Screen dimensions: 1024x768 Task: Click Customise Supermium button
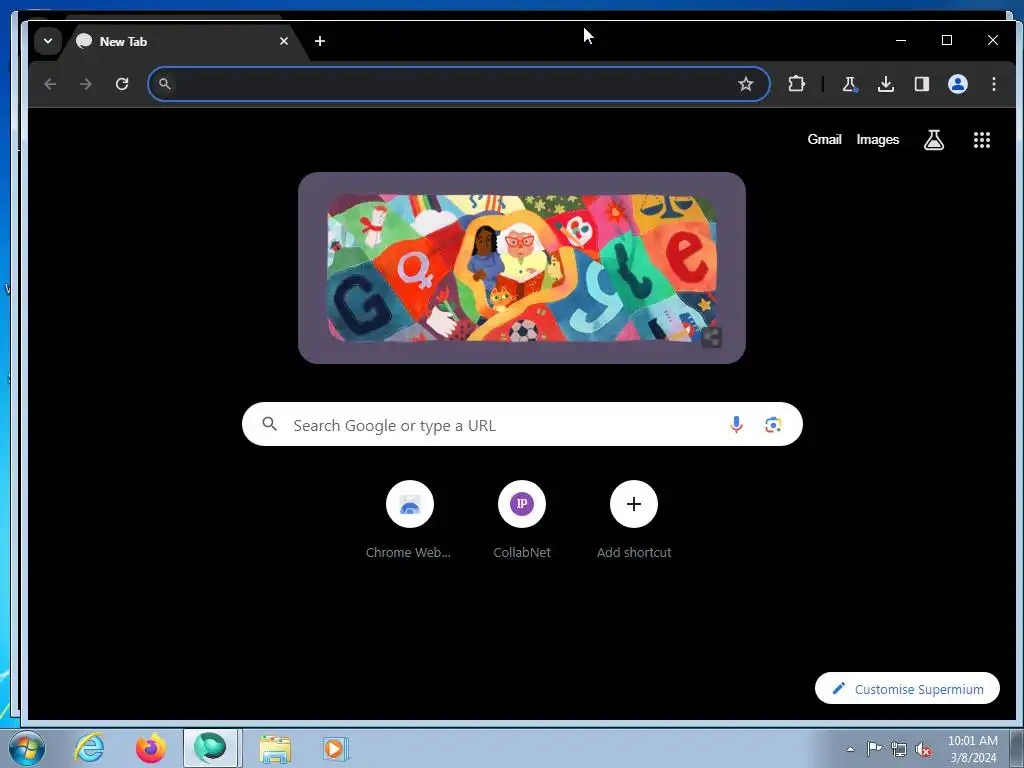point(907,689)
